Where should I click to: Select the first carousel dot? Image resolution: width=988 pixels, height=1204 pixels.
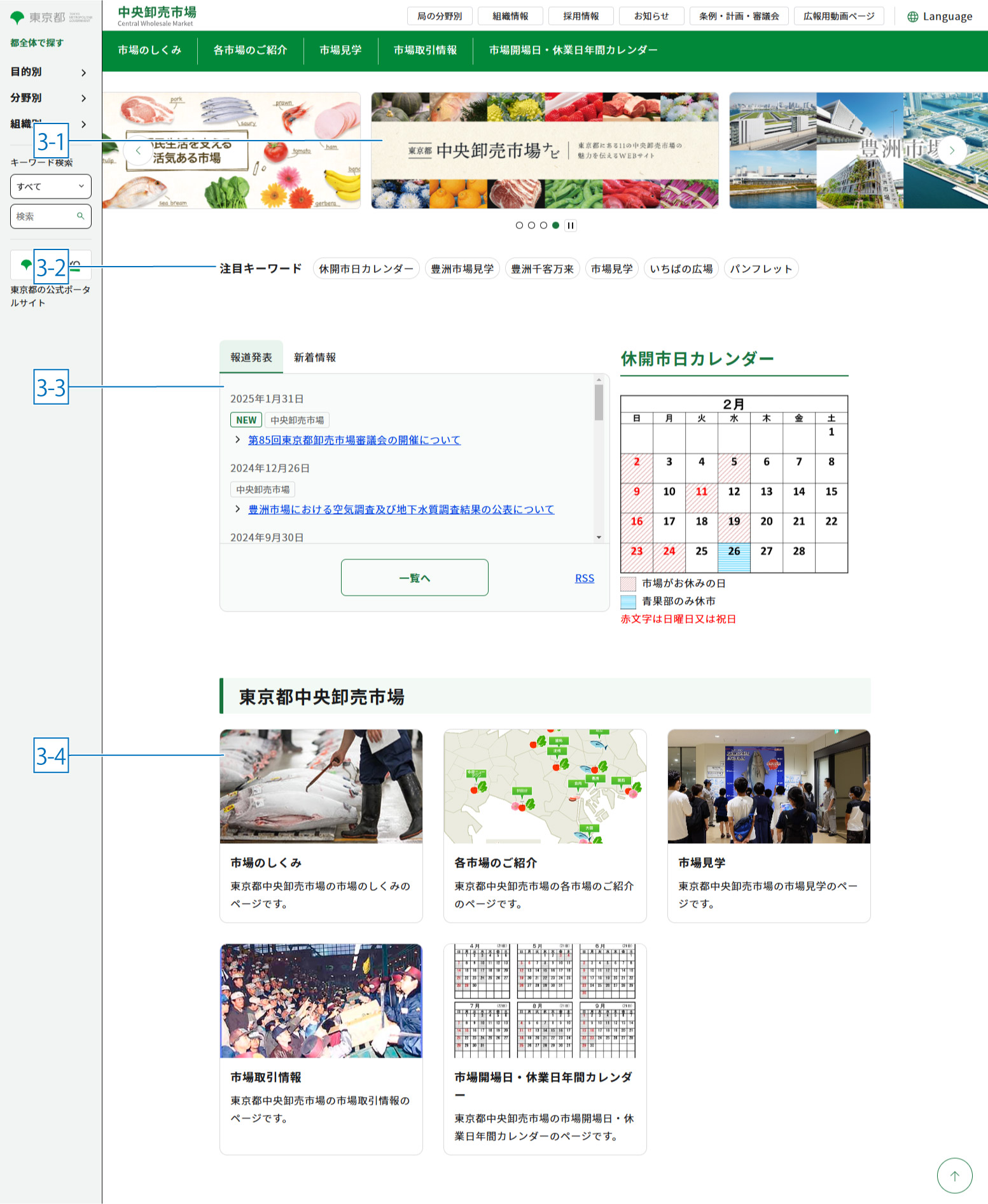pos(519,225)
